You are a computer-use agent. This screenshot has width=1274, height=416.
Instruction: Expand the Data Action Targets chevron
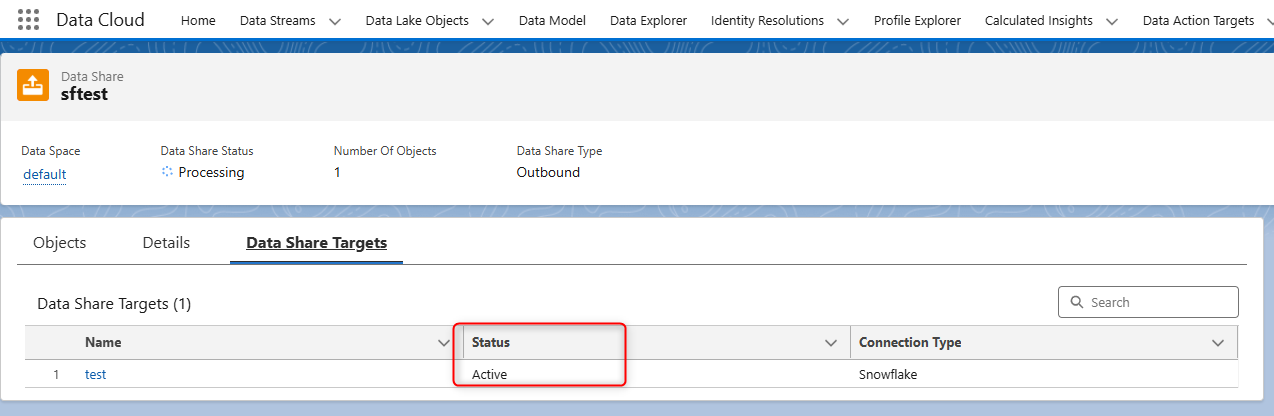(x=1268, y=21)
